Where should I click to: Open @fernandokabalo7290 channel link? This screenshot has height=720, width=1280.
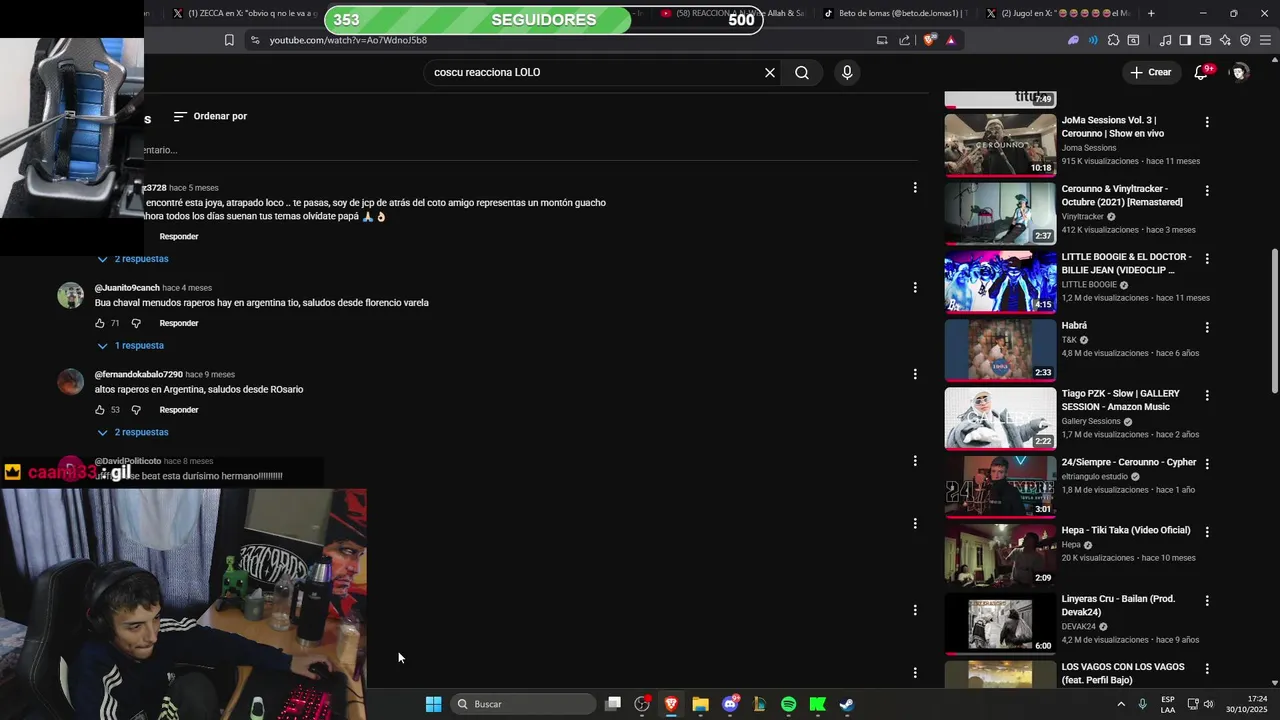point(138,375)
